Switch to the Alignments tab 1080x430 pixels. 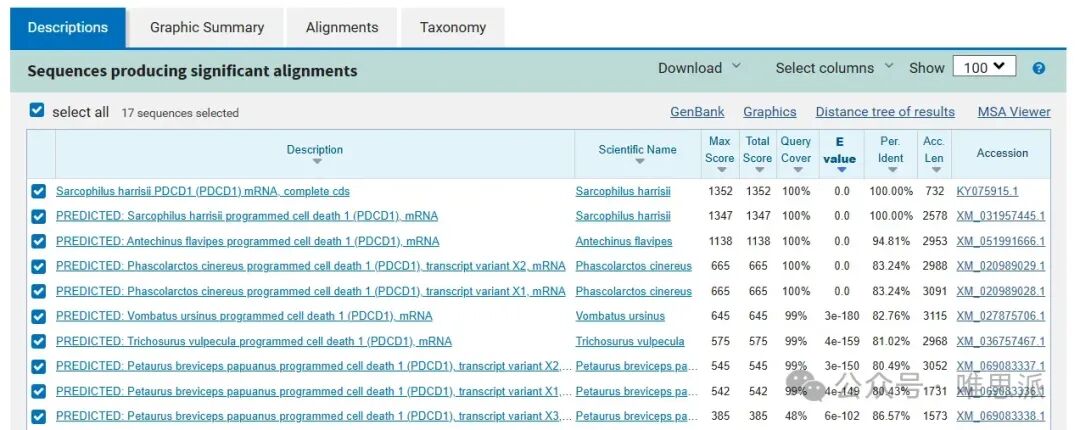[x=342, y=28]
